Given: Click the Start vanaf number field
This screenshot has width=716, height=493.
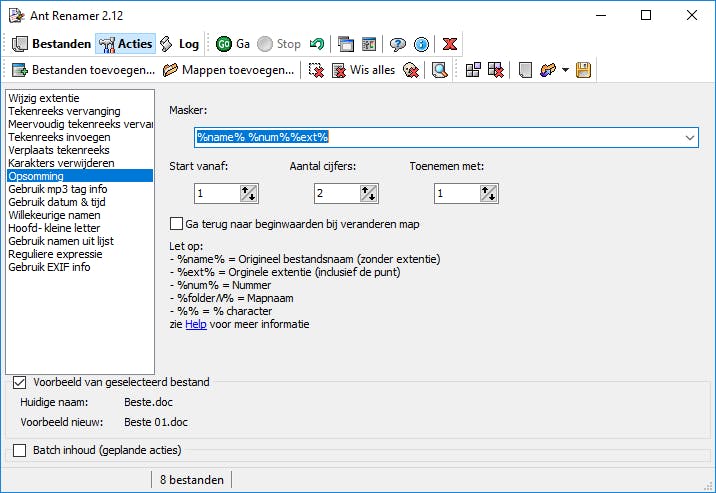Looking at the screenshot, I should tap(217, 194).
